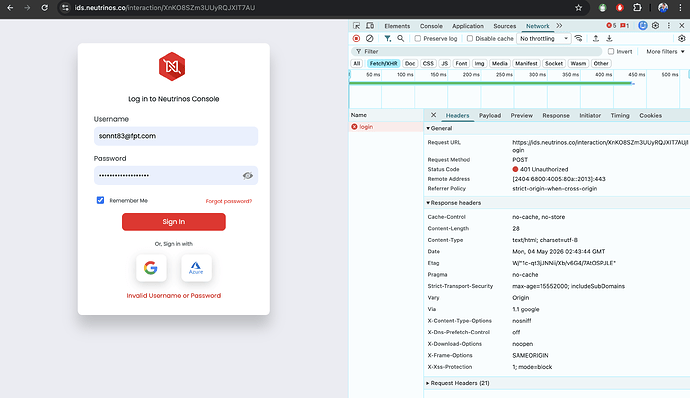Open the Chrome three-dot menu
The image size is (690, 398).
tap(680, 7)
